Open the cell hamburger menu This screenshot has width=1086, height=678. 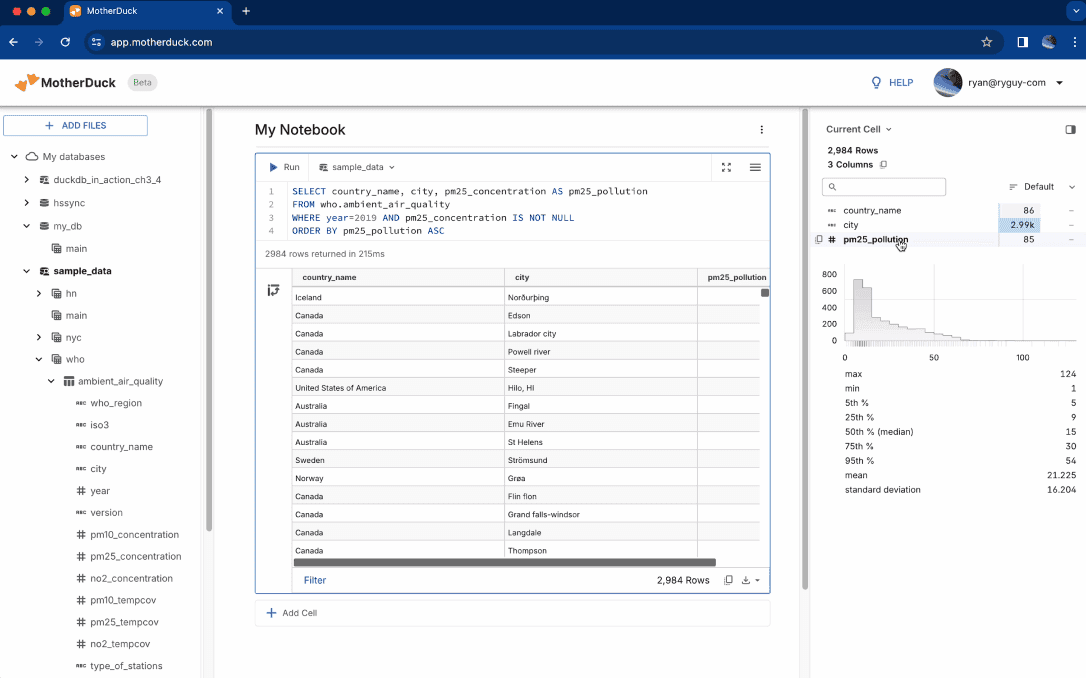pos(755,167)
